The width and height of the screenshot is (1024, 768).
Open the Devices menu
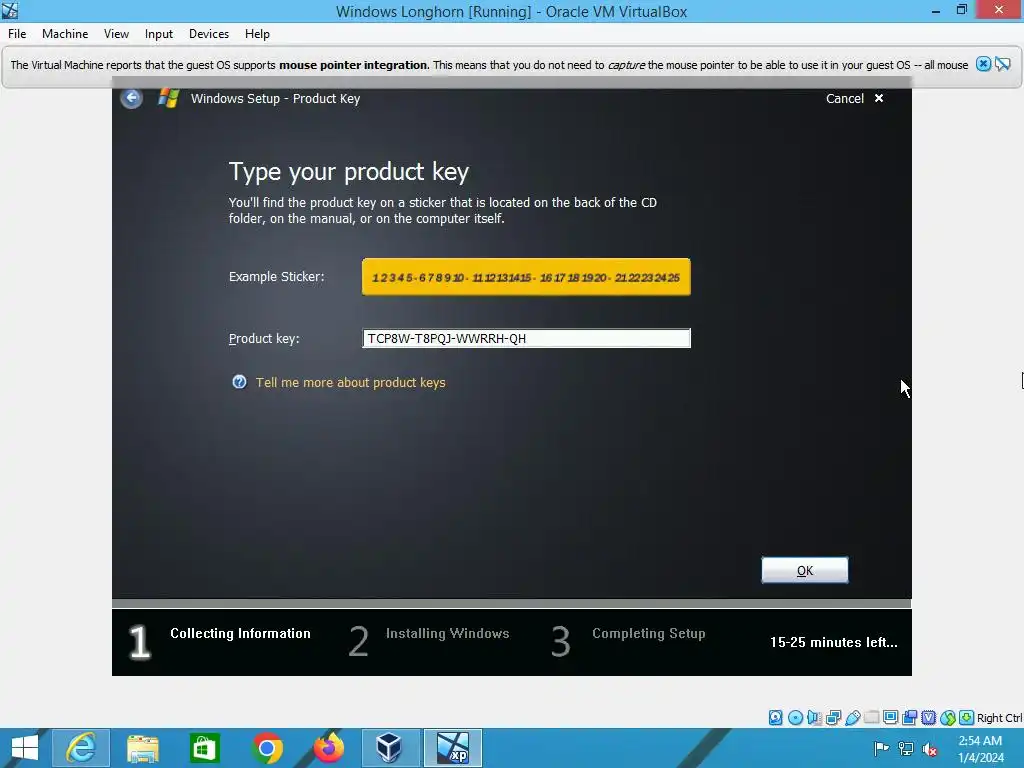coord(209,34)
